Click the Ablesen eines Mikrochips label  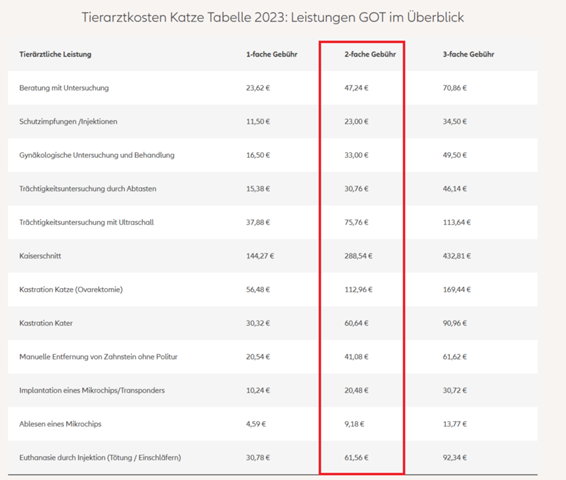pos(60,424)
